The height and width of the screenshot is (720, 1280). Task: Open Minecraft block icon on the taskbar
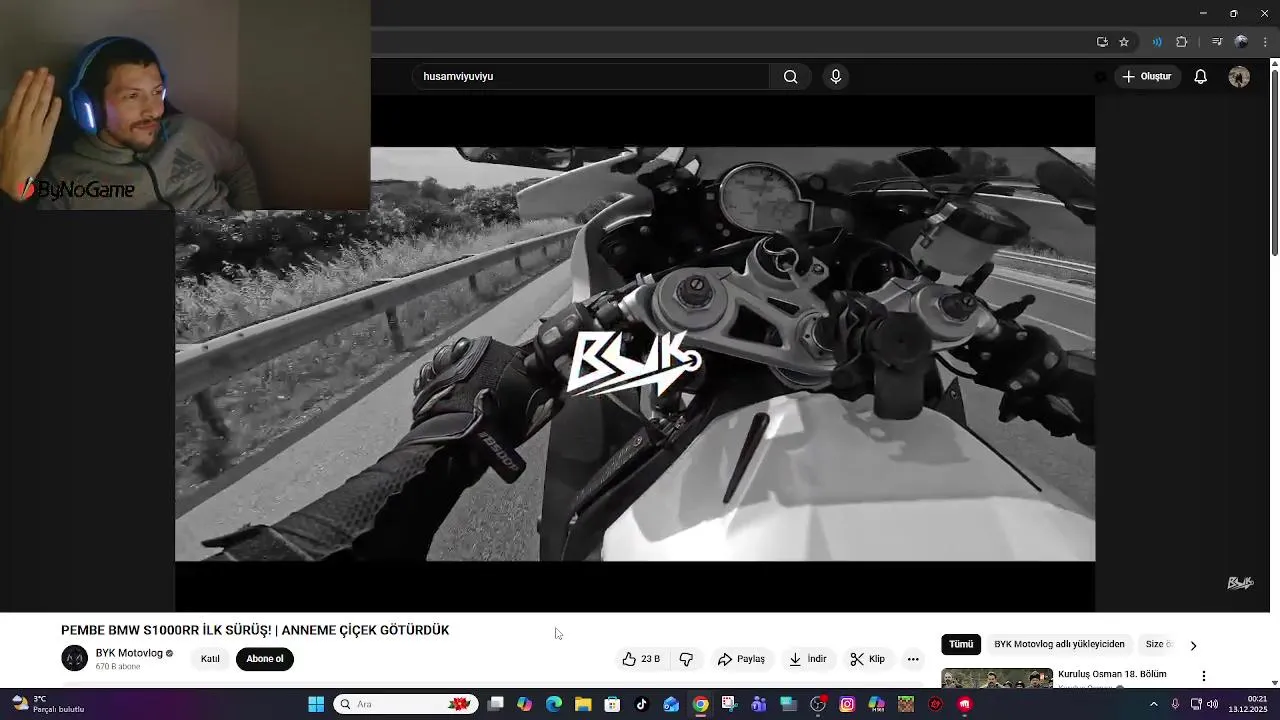click(x=906, y=704)
